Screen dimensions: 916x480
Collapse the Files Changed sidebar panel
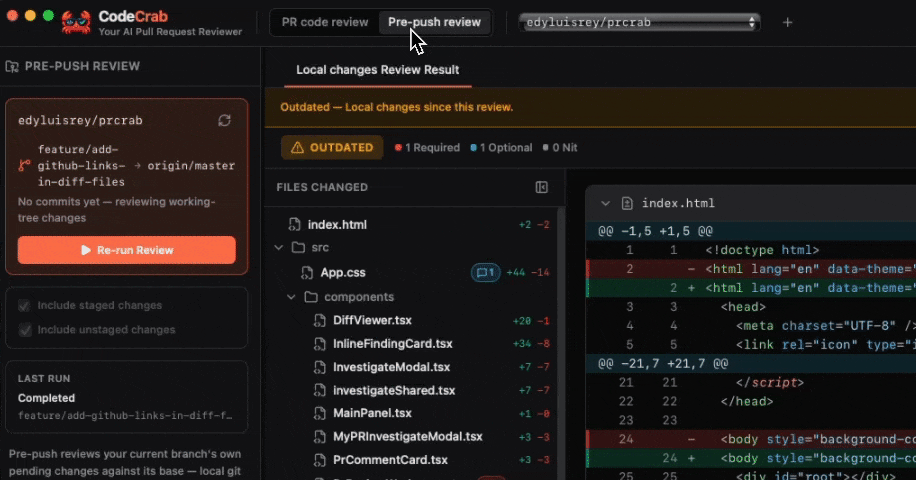click(542, 187)
